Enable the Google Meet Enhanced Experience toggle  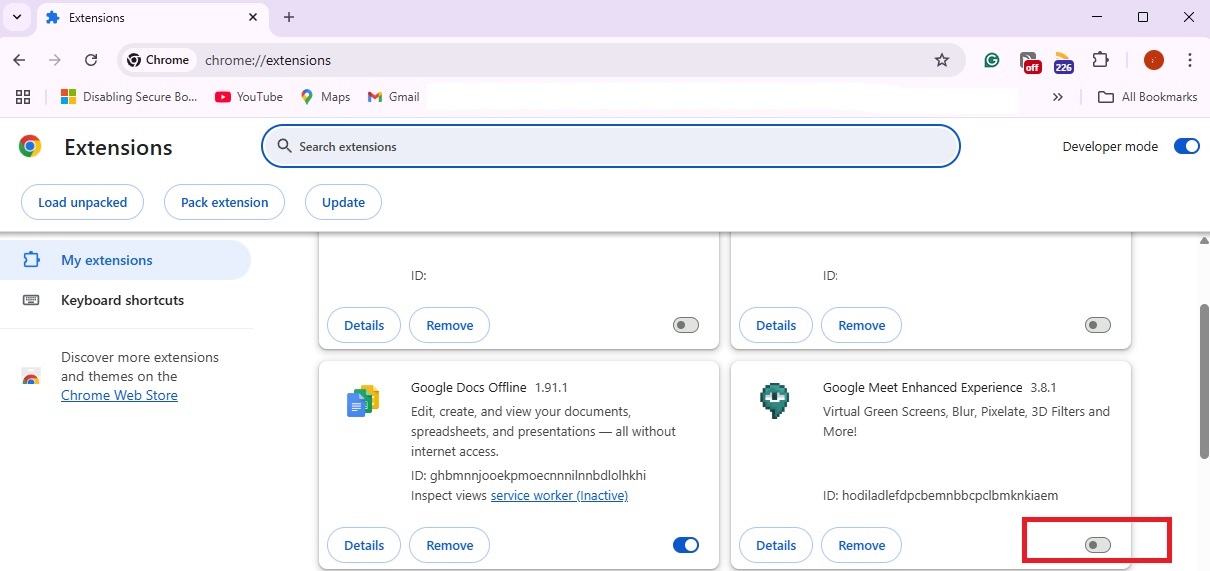1098,545
